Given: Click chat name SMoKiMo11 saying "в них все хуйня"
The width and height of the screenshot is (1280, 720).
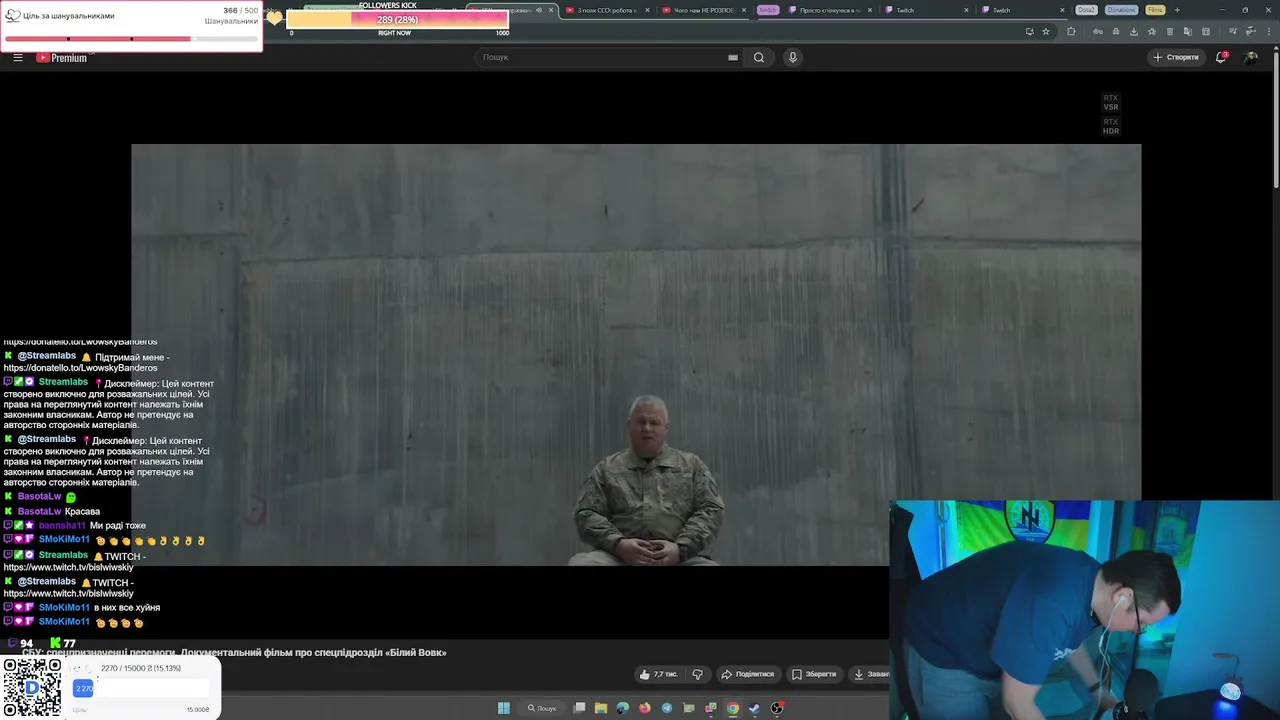Looking at the screenshot, I should (64, 607).
